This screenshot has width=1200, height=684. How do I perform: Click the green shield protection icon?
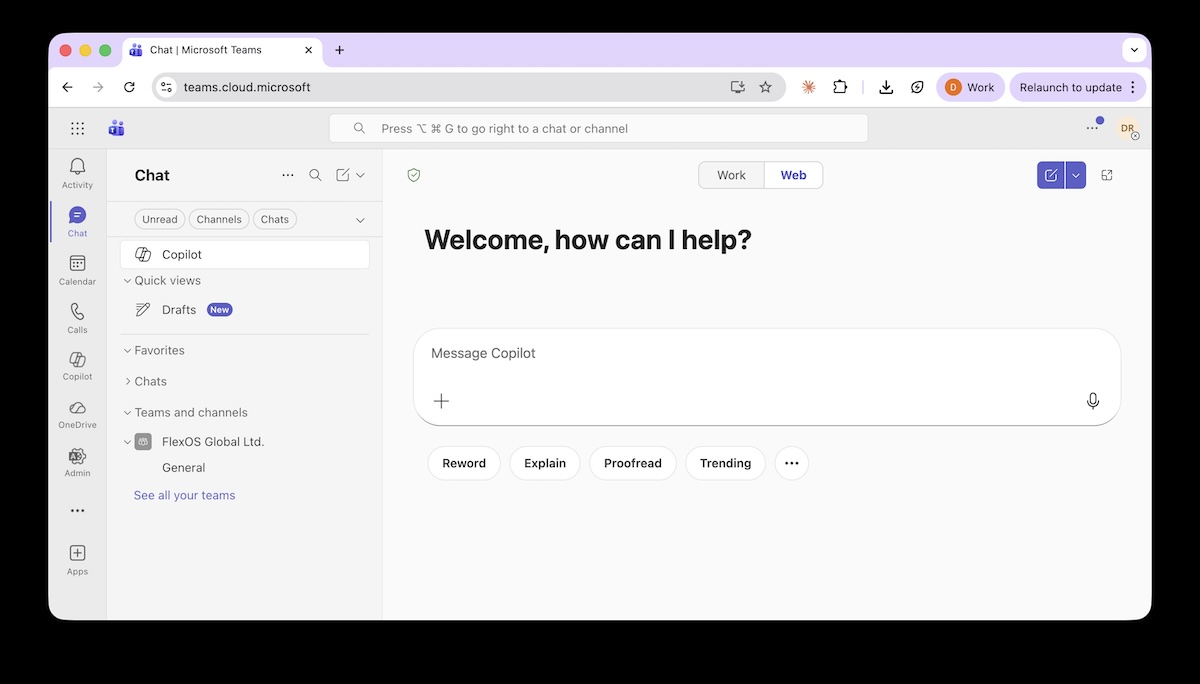[414, 175]
